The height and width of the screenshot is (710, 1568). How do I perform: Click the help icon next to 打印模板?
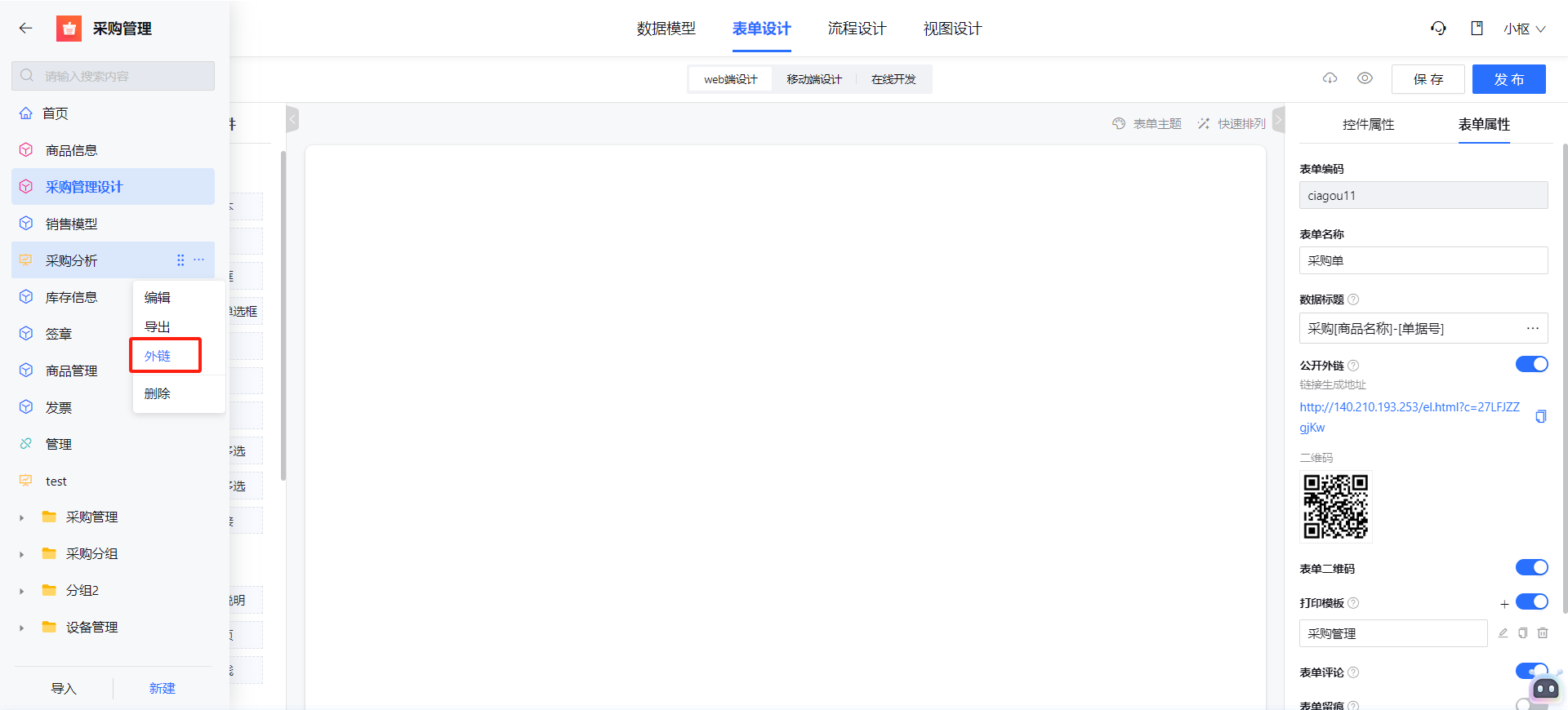click(x=1353, y=603)
